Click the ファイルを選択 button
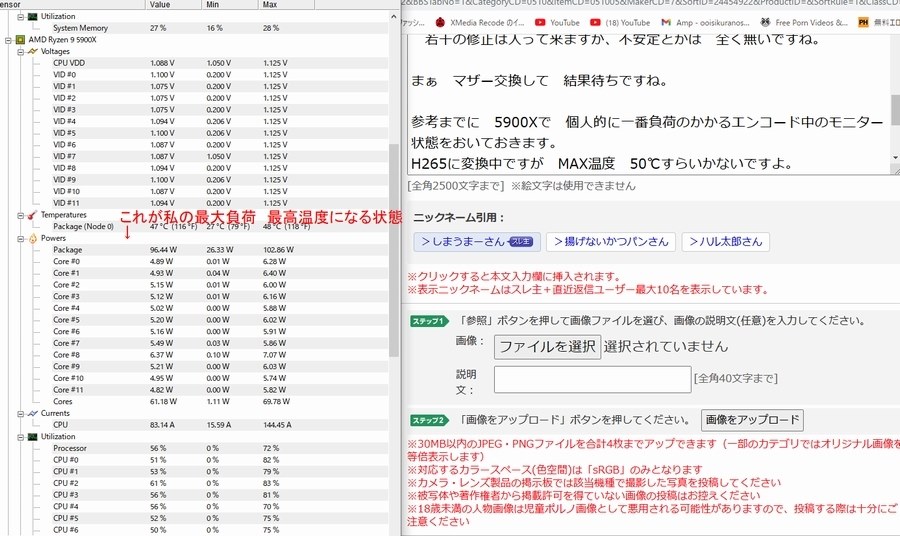The image size is (900, 536). coord(548,347)
